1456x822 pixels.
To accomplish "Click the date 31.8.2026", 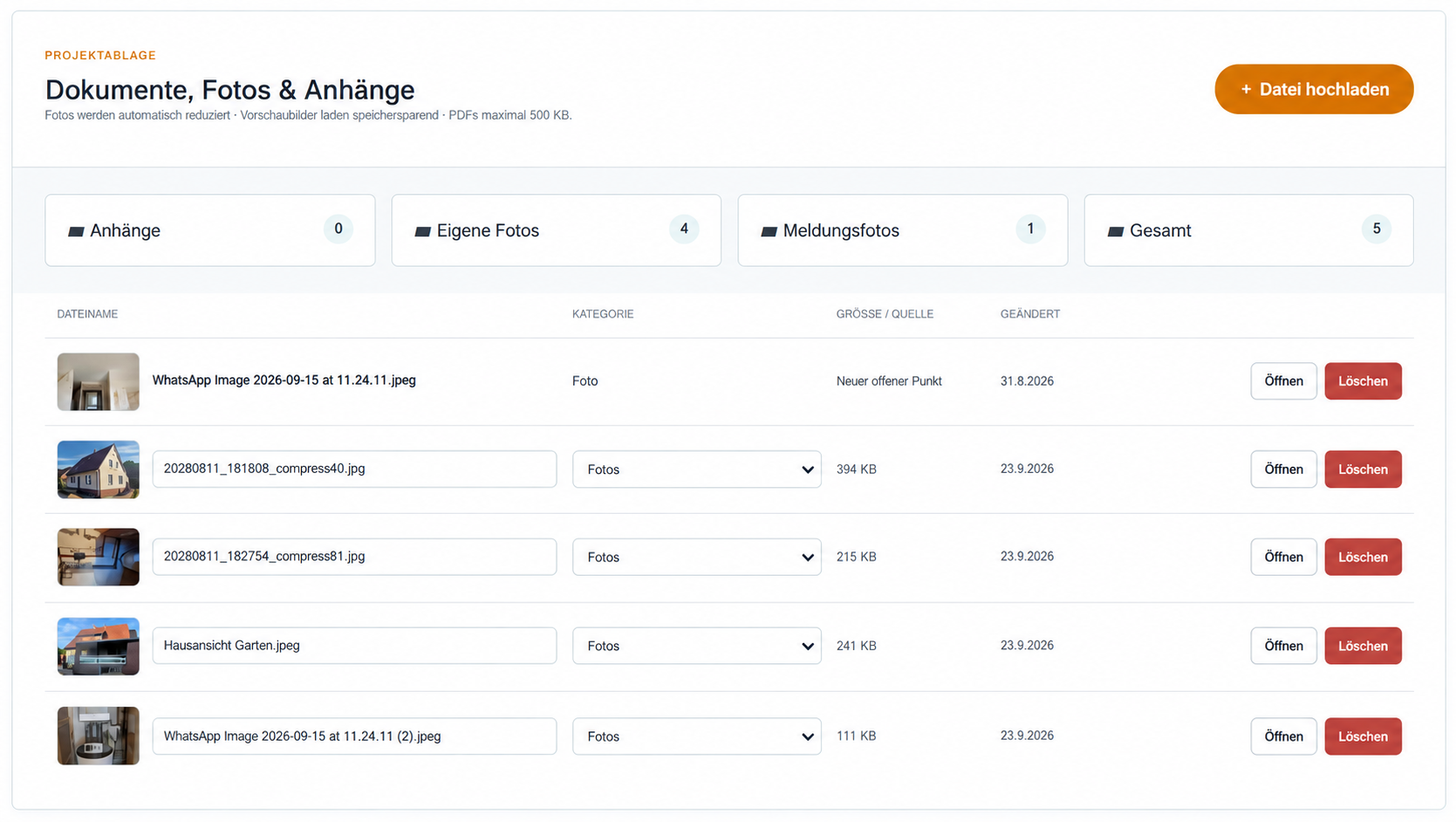I will click(1027, 381).
